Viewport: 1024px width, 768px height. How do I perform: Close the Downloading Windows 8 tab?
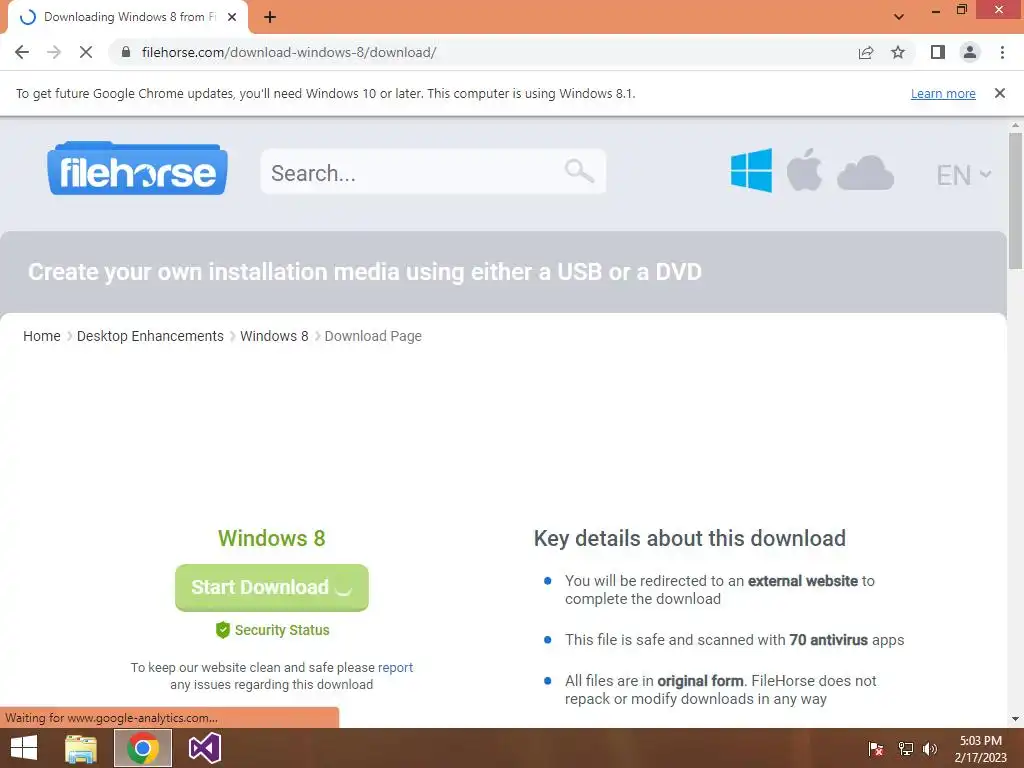point(232,17)
